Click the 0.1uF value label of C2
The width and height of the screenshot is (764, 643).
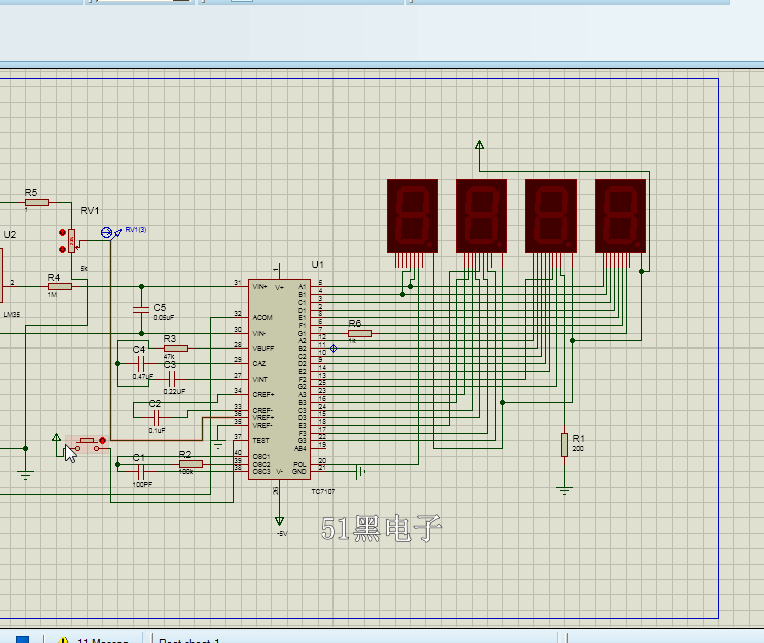[157, 431]
